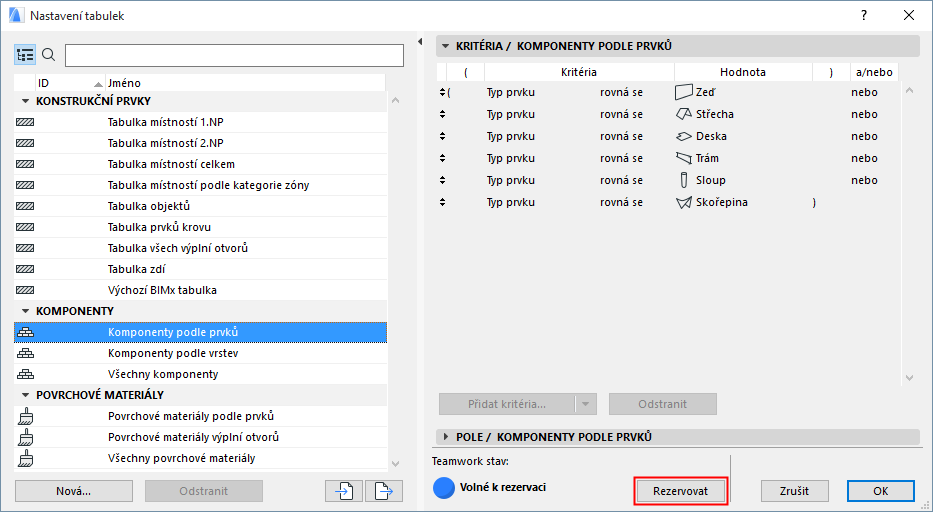This screenshot has height=512, width=933.
Task: Select Povrchové materiály výplní otvorů
Action: coord(201,437)
